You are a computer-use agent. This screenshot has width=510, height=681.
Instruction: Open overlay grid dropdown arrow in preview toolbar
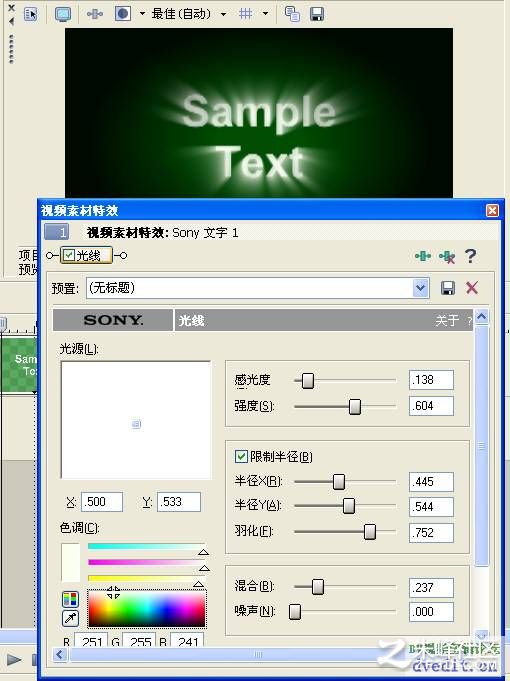(x=265, y=14)
